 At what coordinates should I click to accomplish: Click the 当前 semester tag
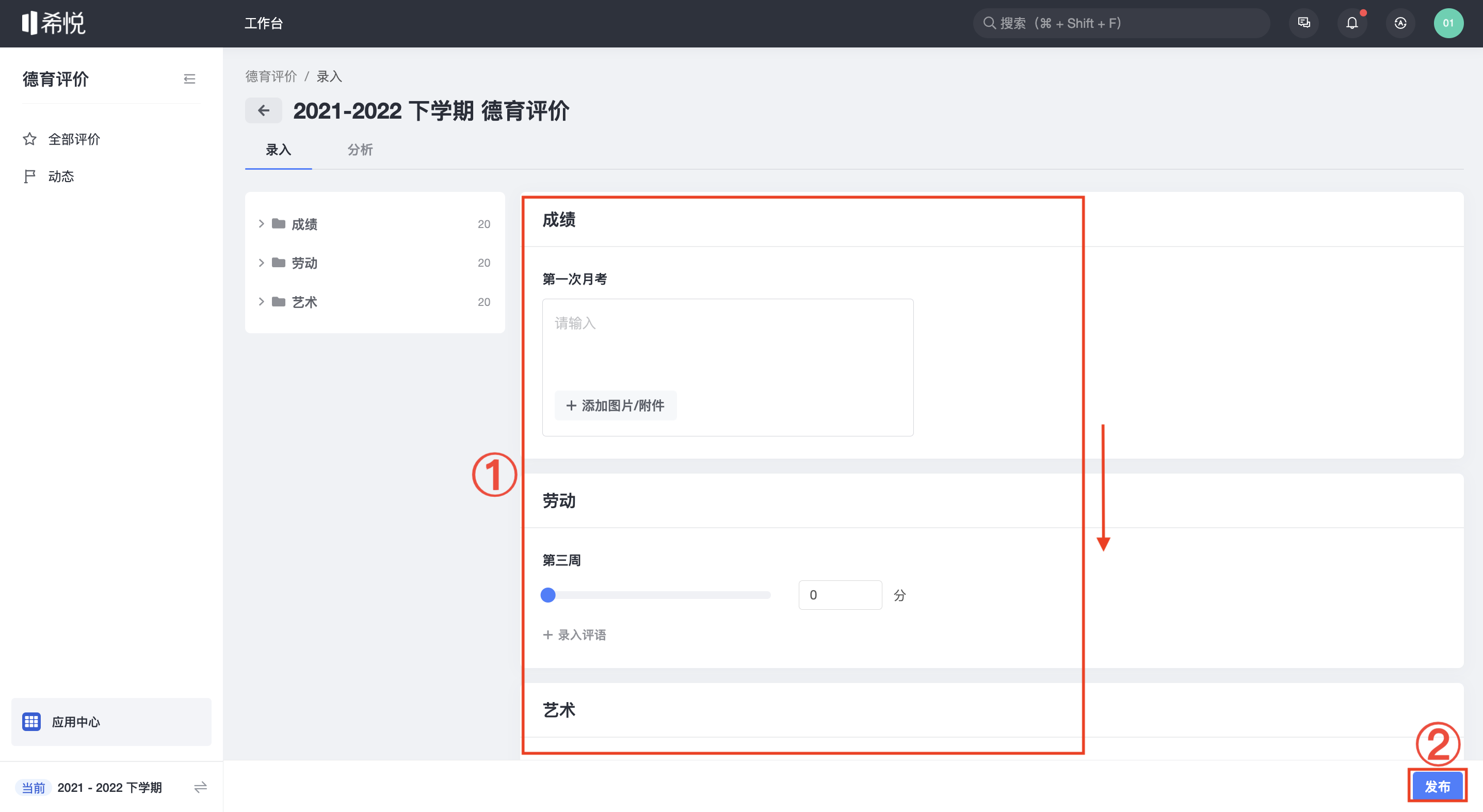click(x=34, y=787)
